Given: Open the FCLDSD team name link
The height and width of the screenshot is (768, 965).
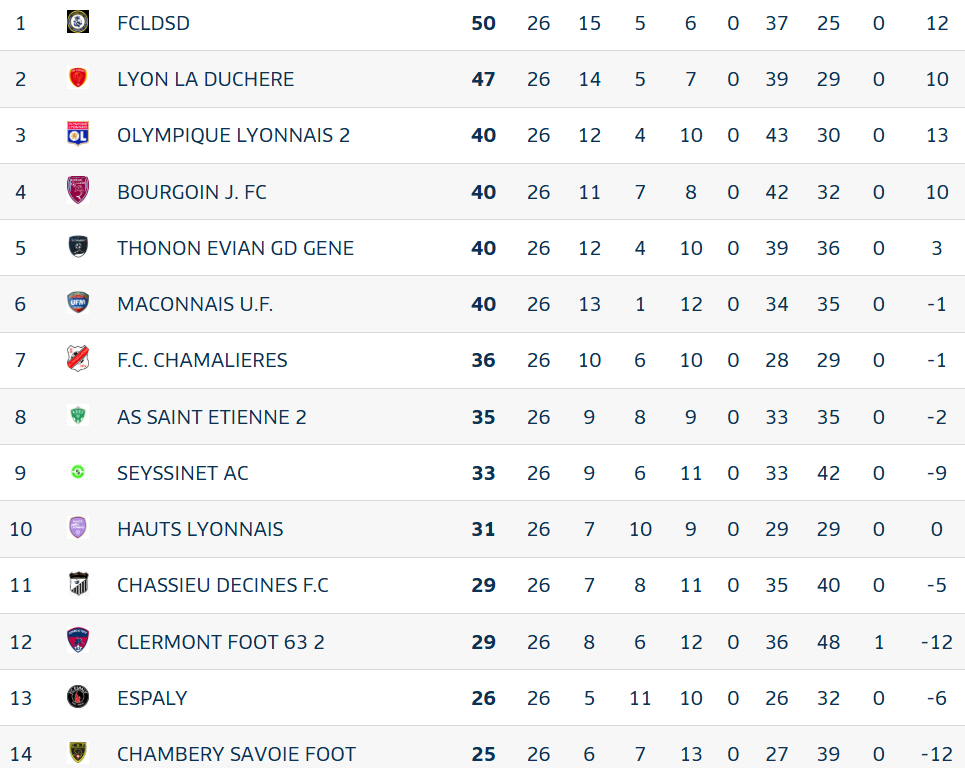Looking at the screenshot, I should [153, 23].
